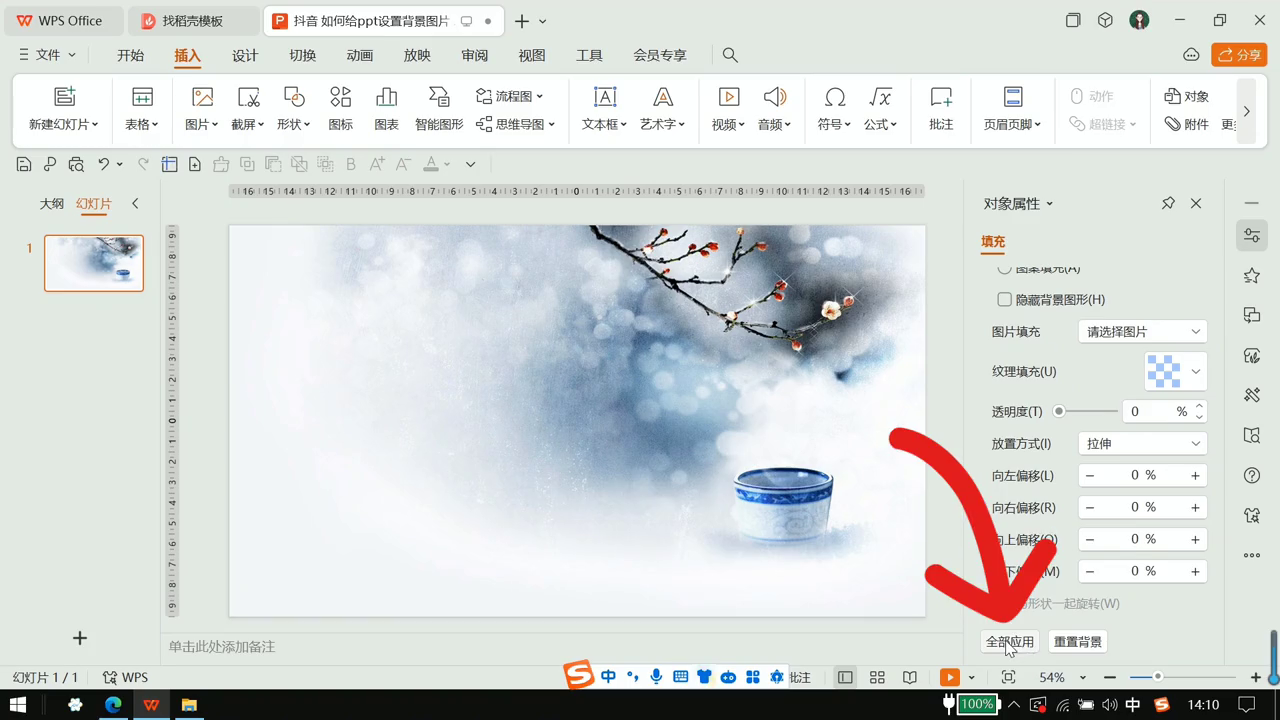Insert a 文本框 text box
The height and width of the screenshot is (720, 1280).
pos(604,108)
